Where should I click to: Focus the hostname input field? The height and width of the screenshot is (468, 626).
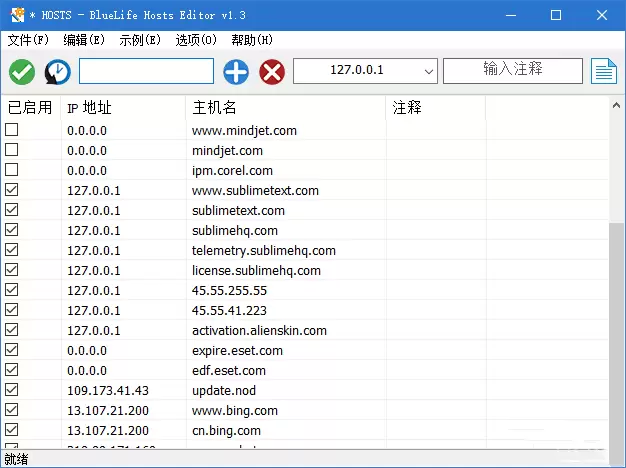pyautogui.click(x=146, y=71)
